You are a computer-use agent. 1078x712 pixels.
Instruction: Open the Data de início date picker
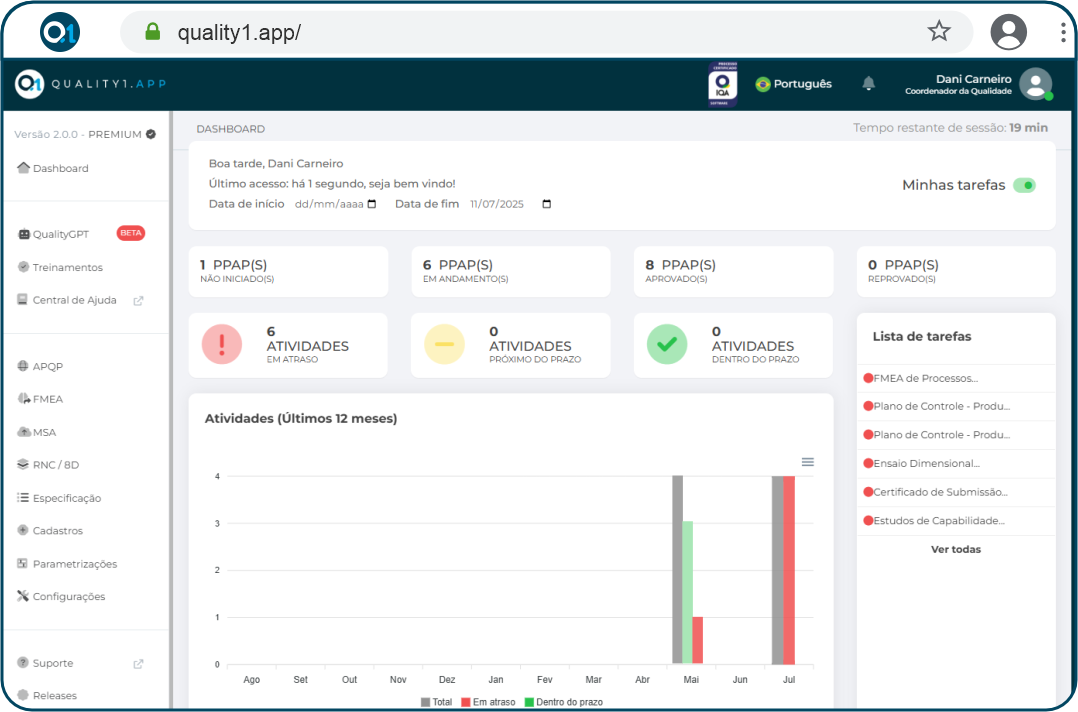click(373, 203)
